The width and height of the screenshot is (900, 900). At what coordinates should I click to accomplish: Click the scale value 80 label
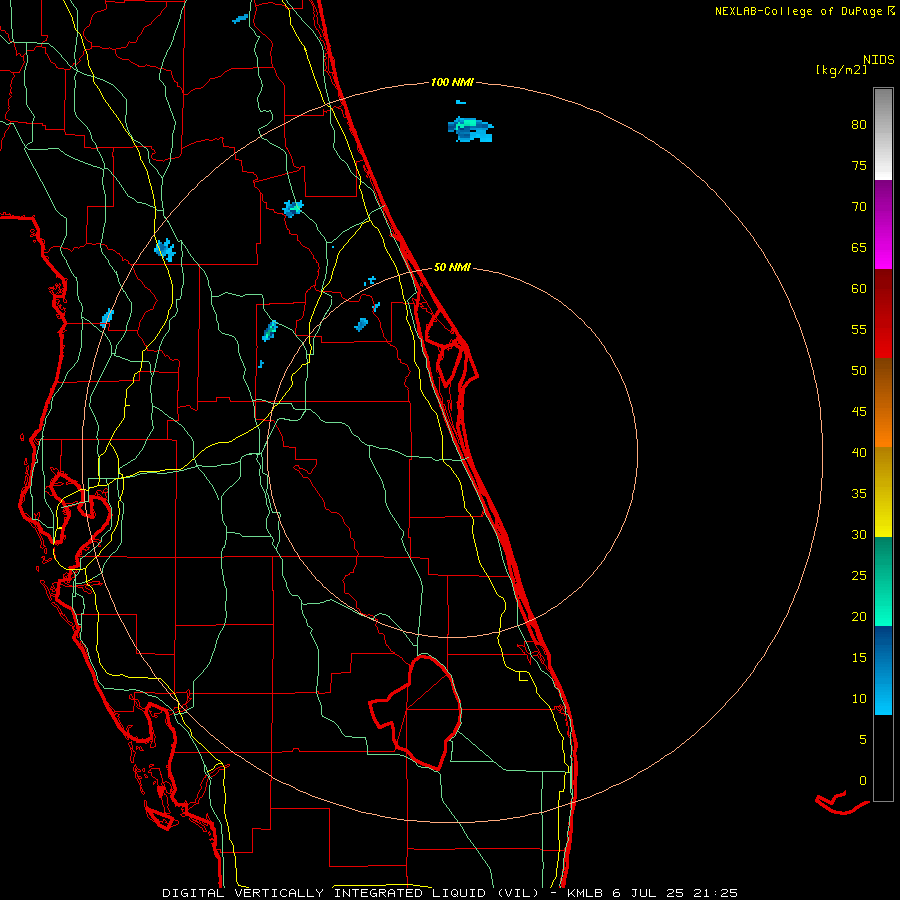pos(859,125)
